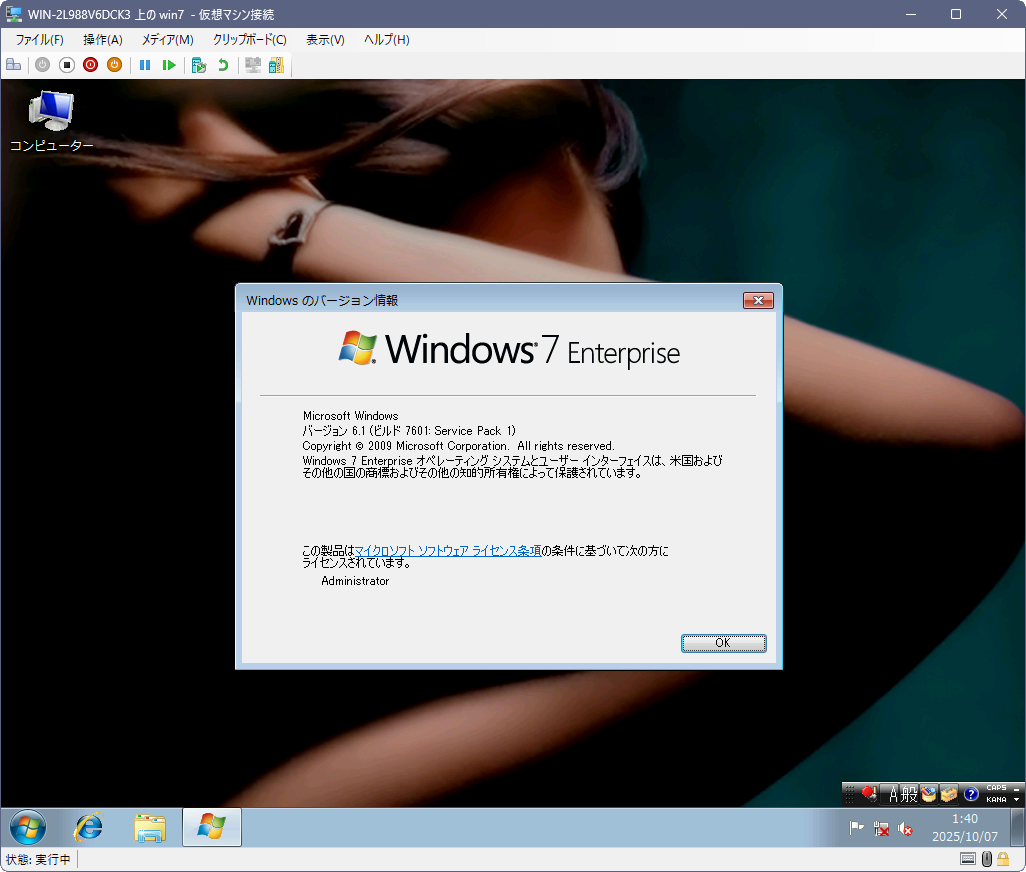Click the greyed Enhanced Session monitor icon

(x=253, y=65)
